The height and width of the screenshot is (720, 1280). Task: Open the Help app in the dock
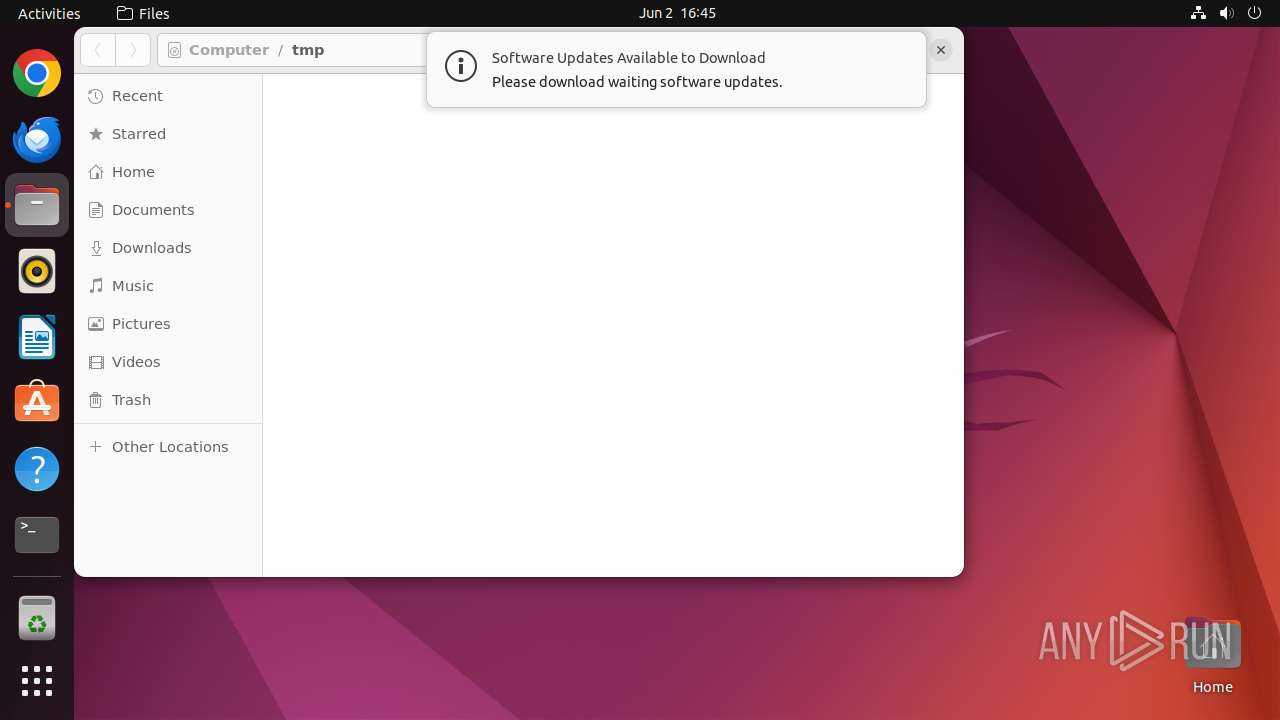(37, 469)
